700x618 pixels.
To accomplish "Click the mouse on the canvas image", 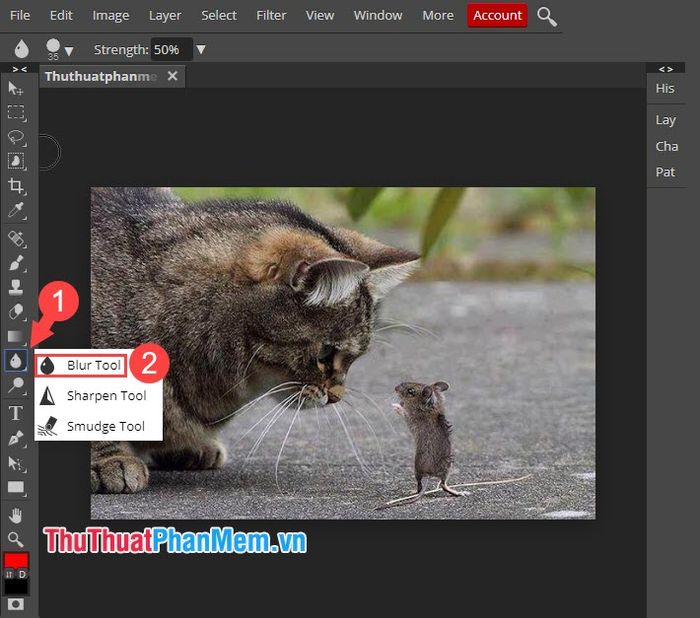I will point(425,437).
